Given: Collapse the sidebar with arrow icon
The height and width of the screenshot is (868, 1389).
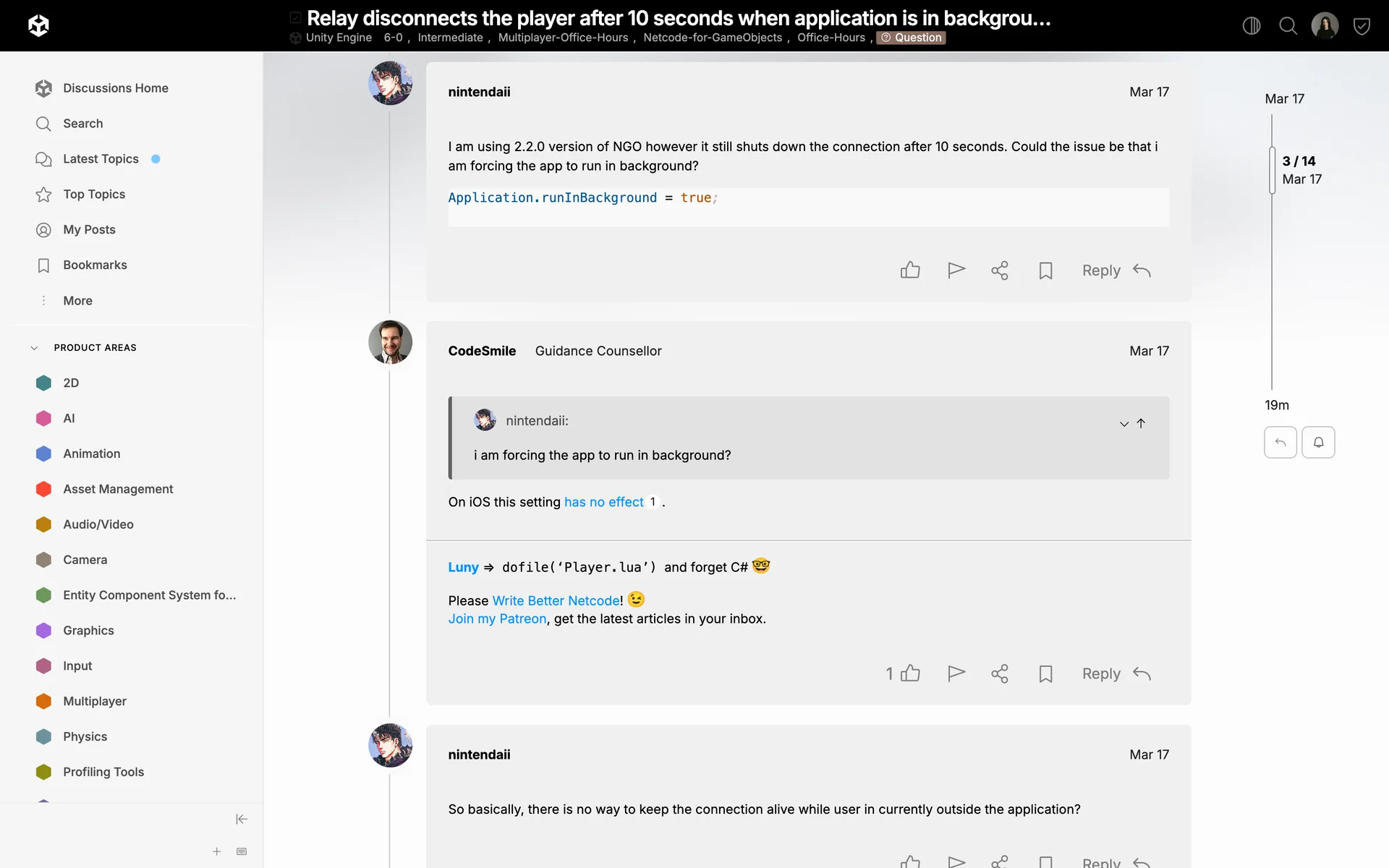Looking at the screenshot, I should tap(242, 819).
